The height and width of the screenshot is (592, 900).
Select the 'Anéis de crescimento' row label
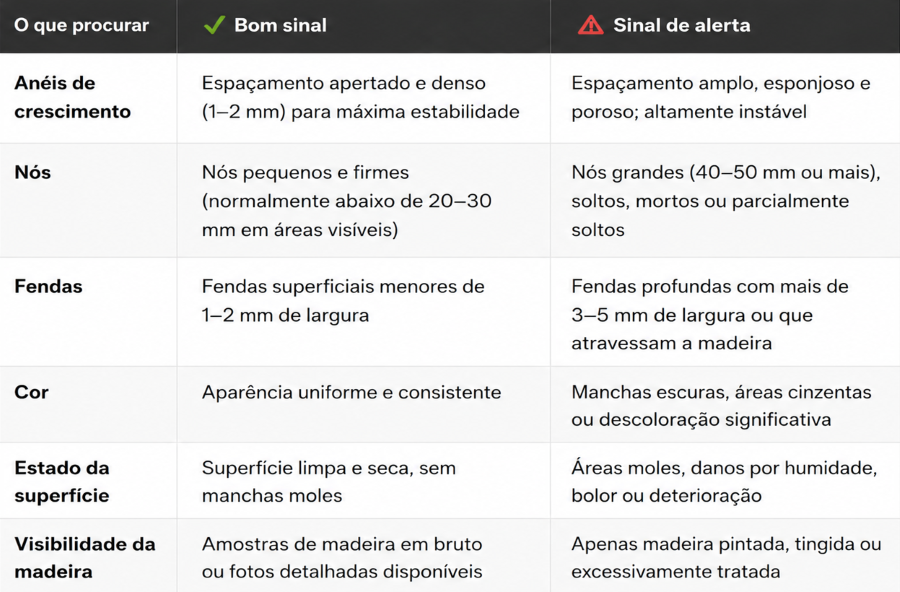coord(72,97)
